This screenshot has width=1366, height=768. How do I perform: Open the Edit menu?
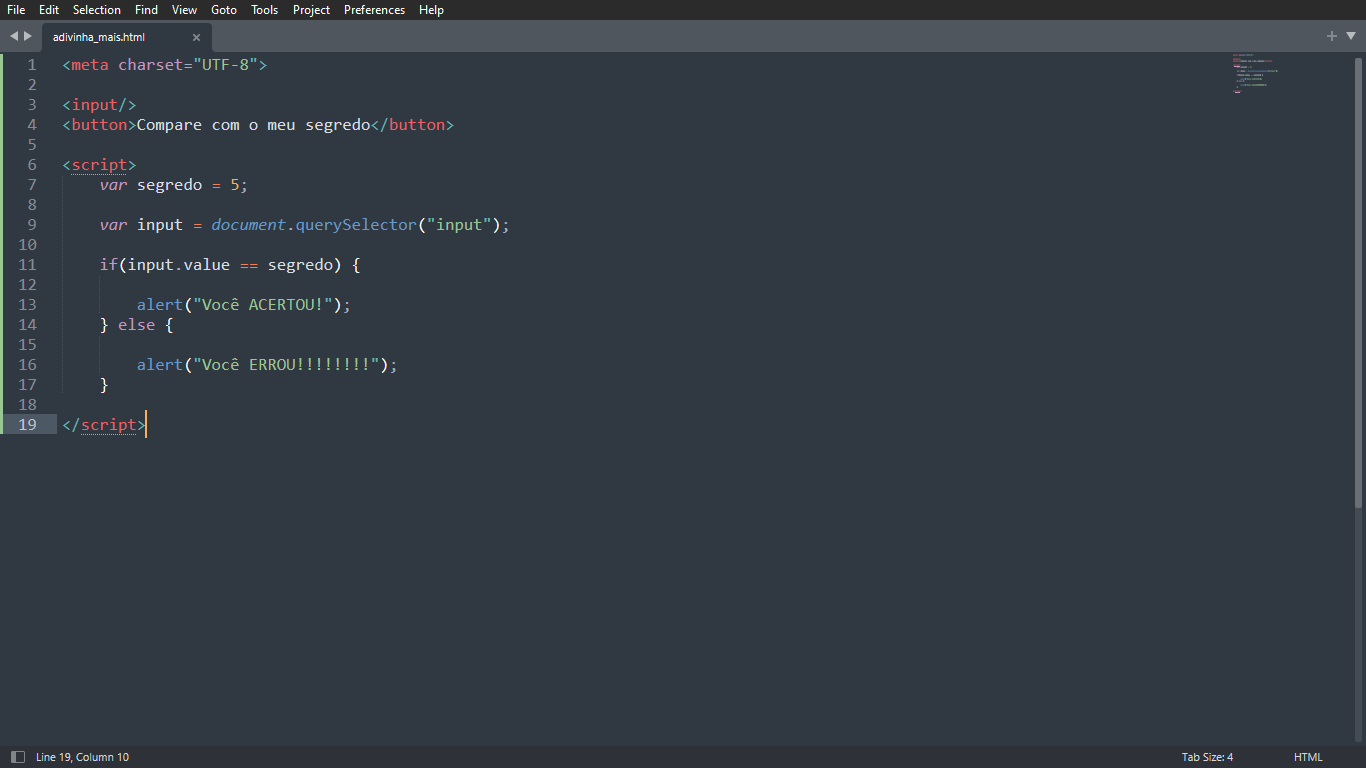coord(49,10)
